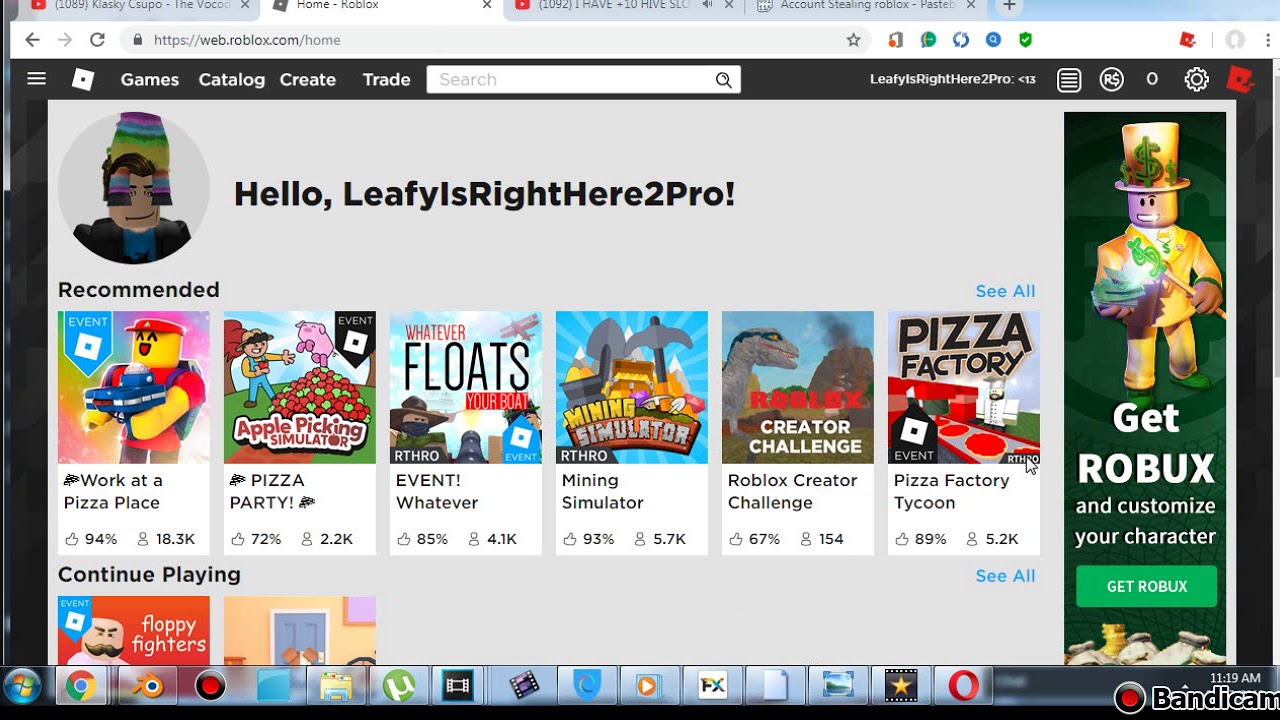1280x720 pixels.
Task: Reload the page with the refresh icon
Action: point(97,40)
